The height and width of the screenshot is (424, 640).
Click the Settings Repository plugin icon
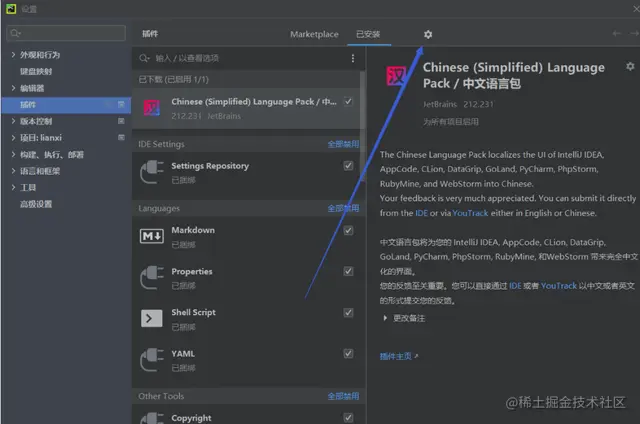coord(151,172)
